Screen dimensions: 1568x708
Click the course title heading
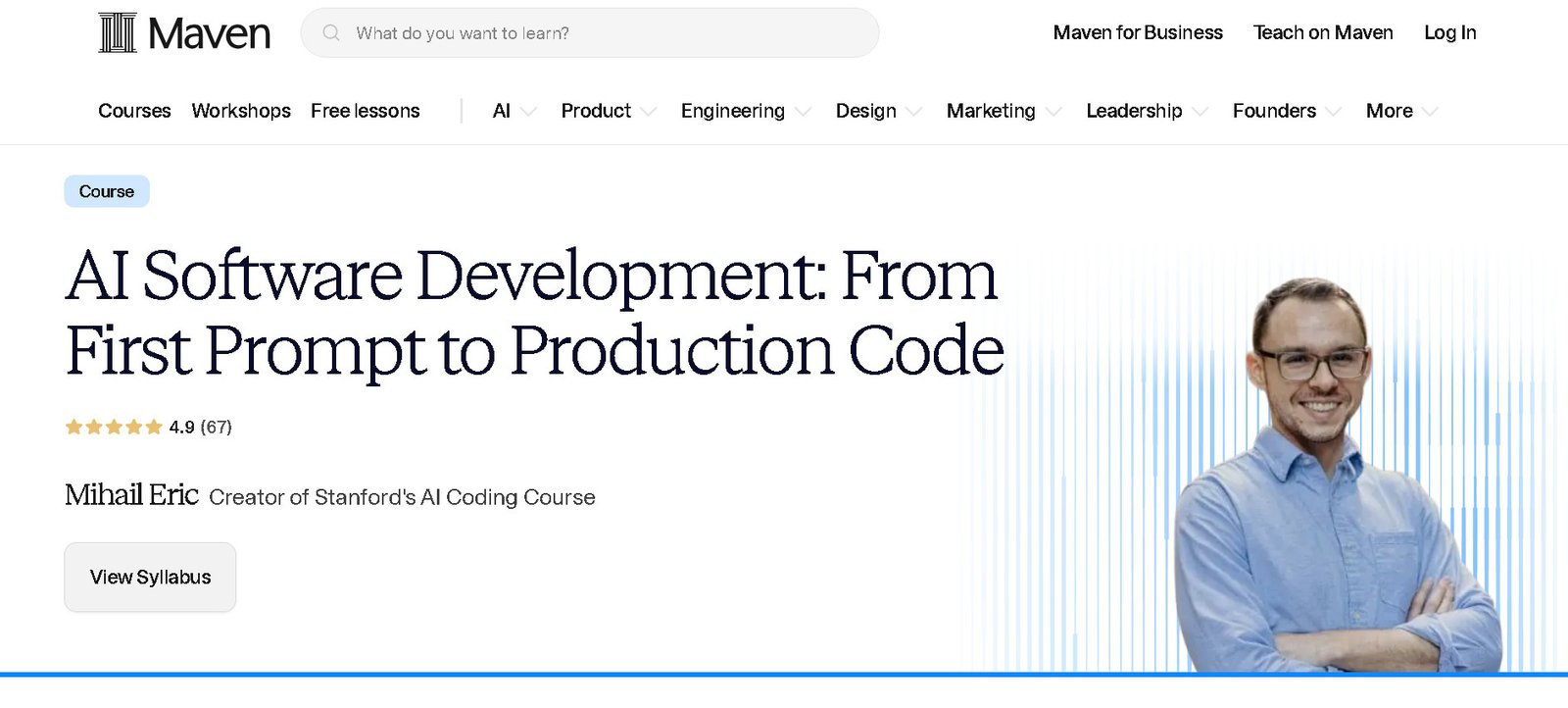coord(535,313)
